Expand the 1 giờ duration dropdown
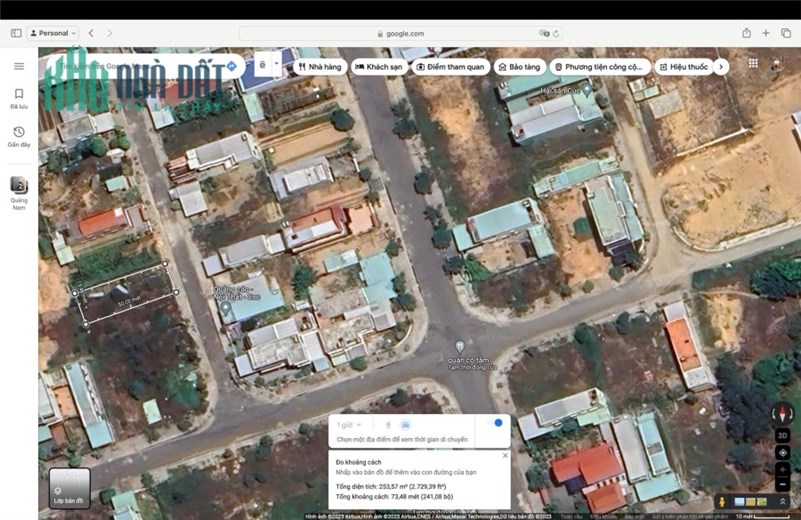Viewport: 801px width, 520px height. [349, 425]
